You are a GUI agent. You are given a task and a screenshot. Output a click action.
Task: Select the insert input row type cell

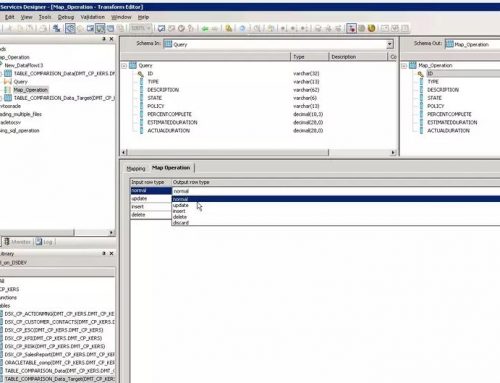pos(151,207)
